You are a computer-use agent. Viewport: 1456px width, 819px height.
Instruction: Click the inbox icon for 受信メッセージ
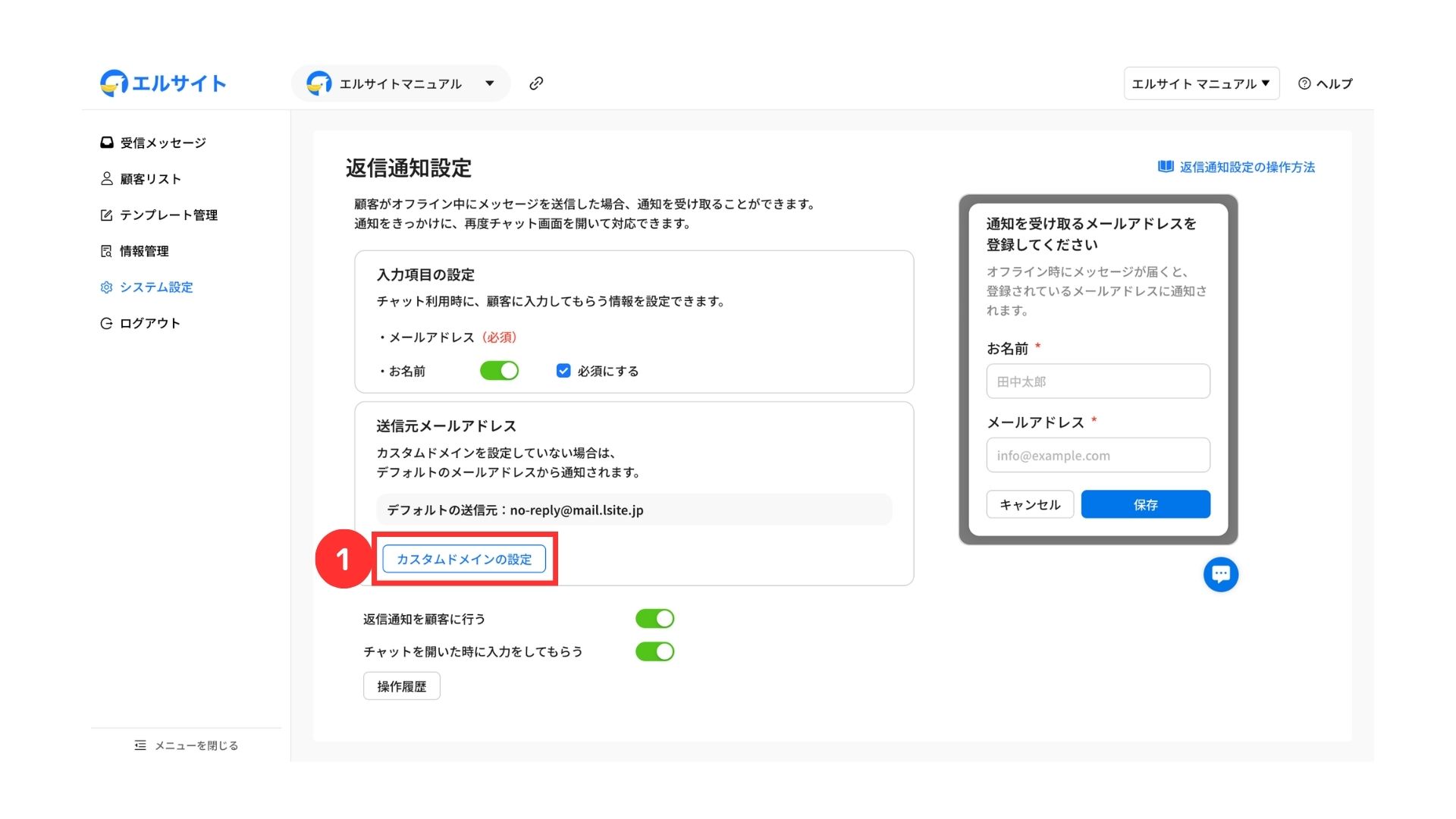click(107, 143)
